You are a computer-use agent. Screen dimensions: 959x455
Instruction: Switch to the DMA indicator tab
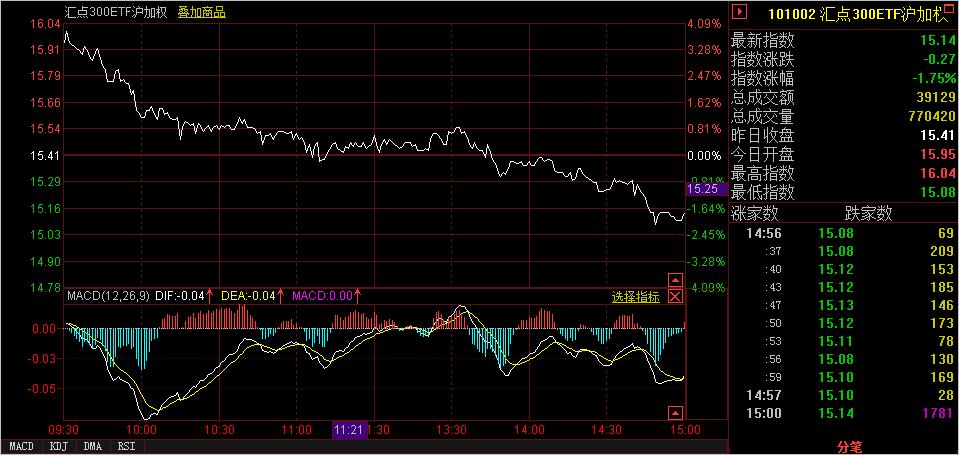pos(93,446)
